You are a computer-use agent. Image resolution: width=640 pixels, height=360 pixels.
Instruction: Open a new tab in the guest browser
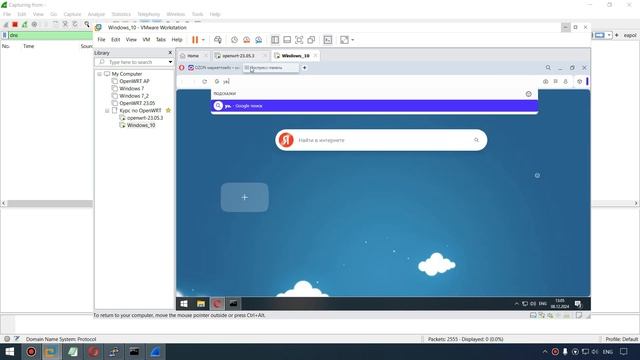pos(304,68)
